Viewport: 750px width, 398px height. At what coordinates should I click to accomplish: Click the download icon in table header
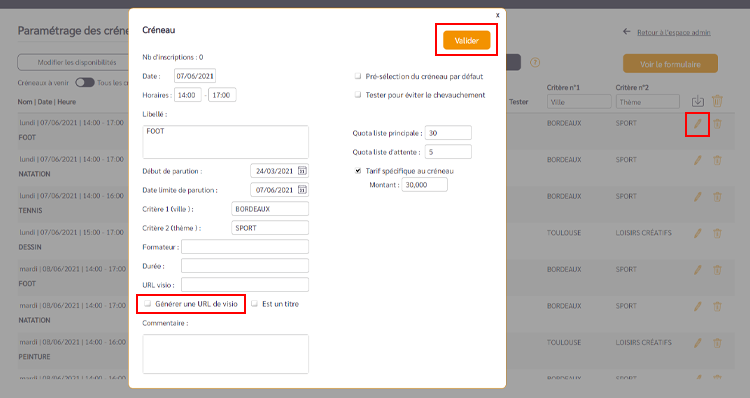697,101
